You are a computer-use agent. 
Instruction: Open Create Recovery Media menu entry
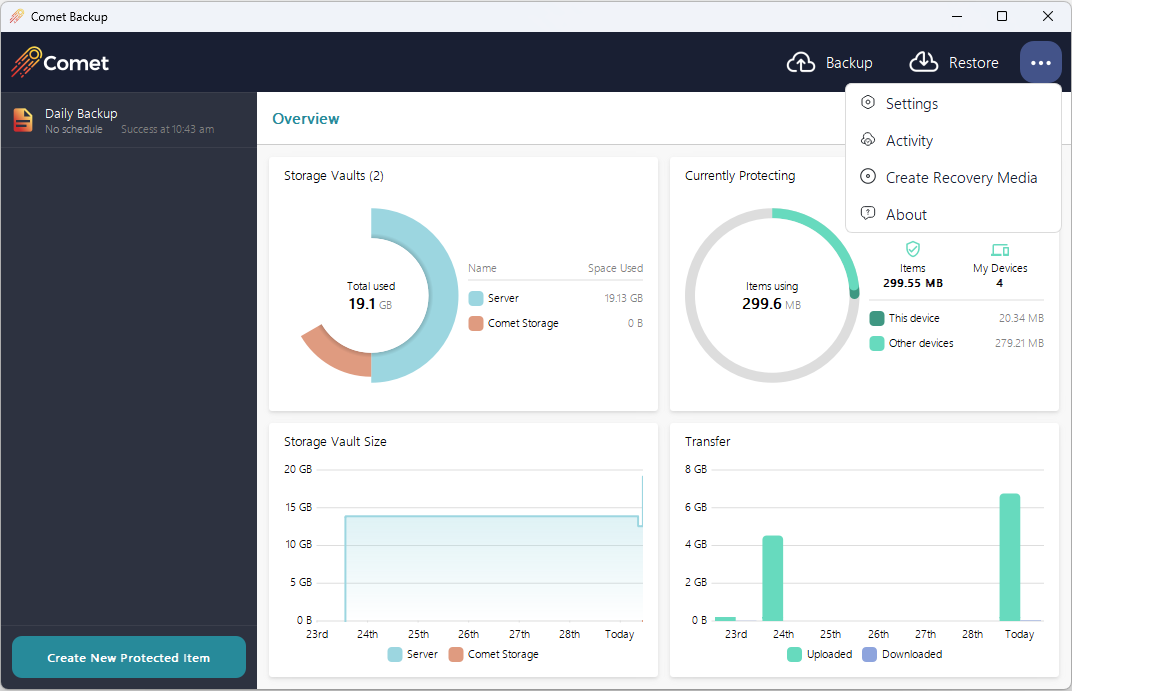point(961,177)
